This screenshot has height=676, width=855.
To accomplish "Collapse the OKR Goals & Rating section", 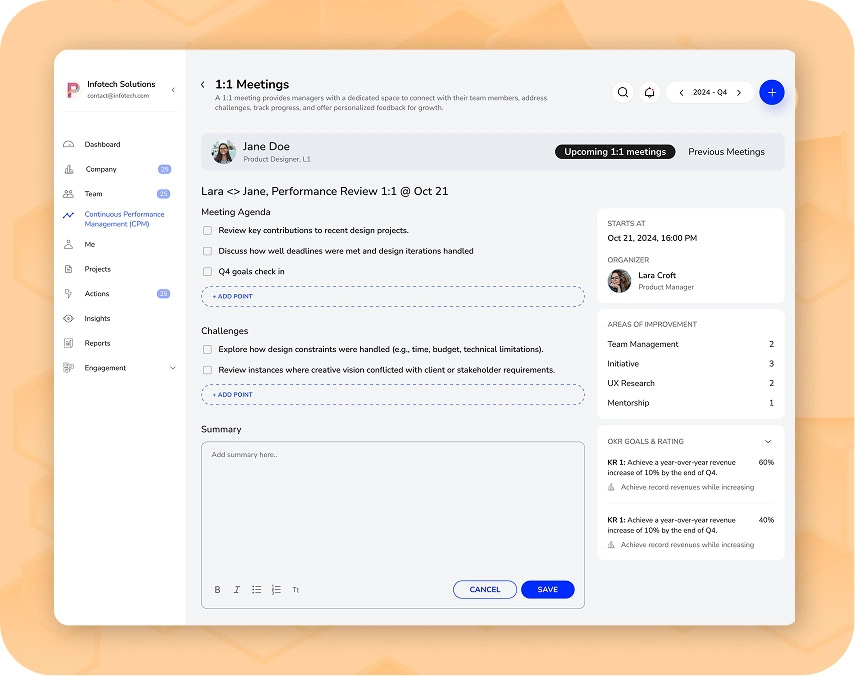I will (x=768, y=441).
